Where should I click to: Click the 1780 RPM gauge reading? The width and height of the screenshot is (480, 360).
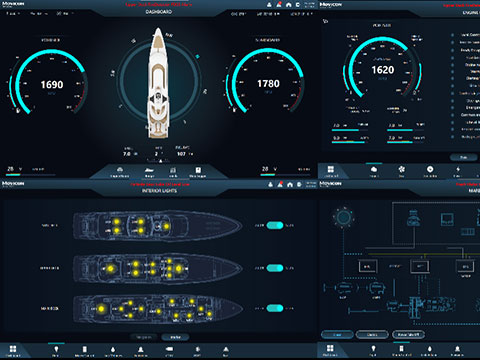pos(268,84)
